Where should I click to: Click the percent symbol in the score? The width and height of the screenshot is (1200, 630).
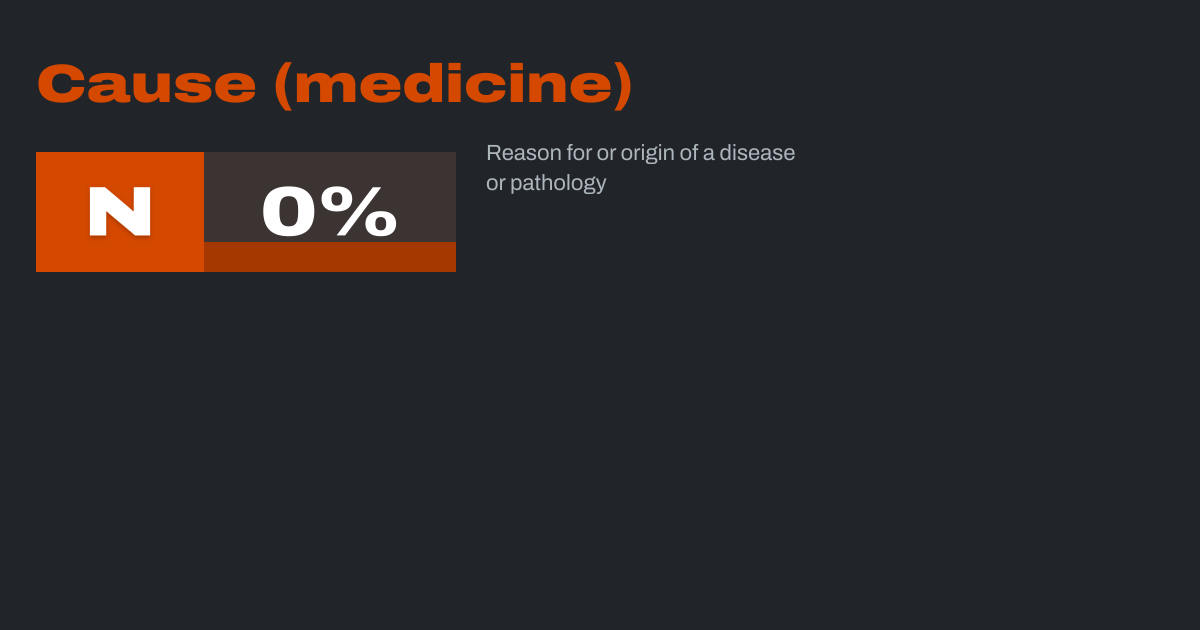[365, 212]
